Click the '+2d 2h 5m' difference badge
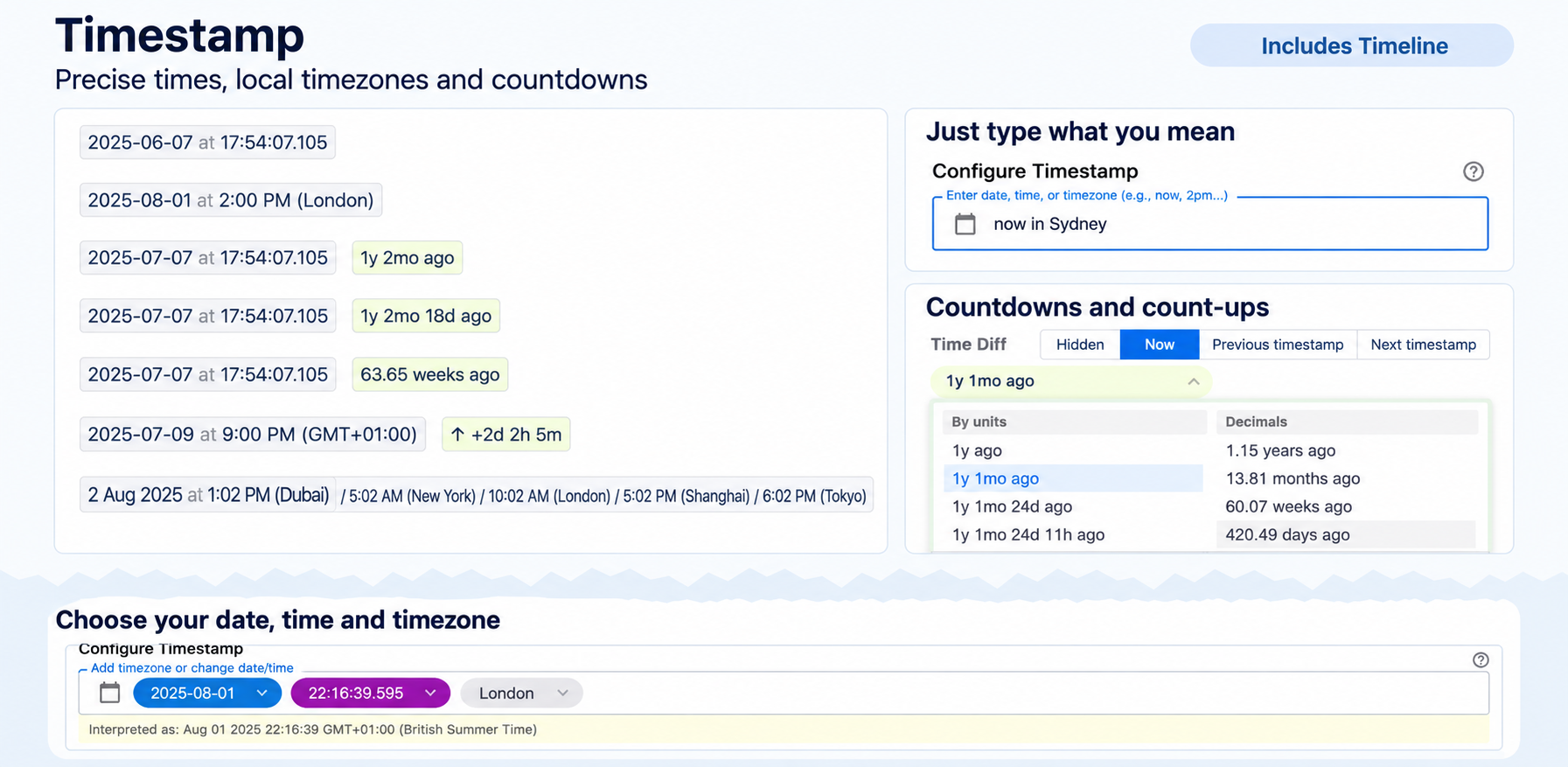The height and width of the screenshot is (767, 1568). [506, 435]
